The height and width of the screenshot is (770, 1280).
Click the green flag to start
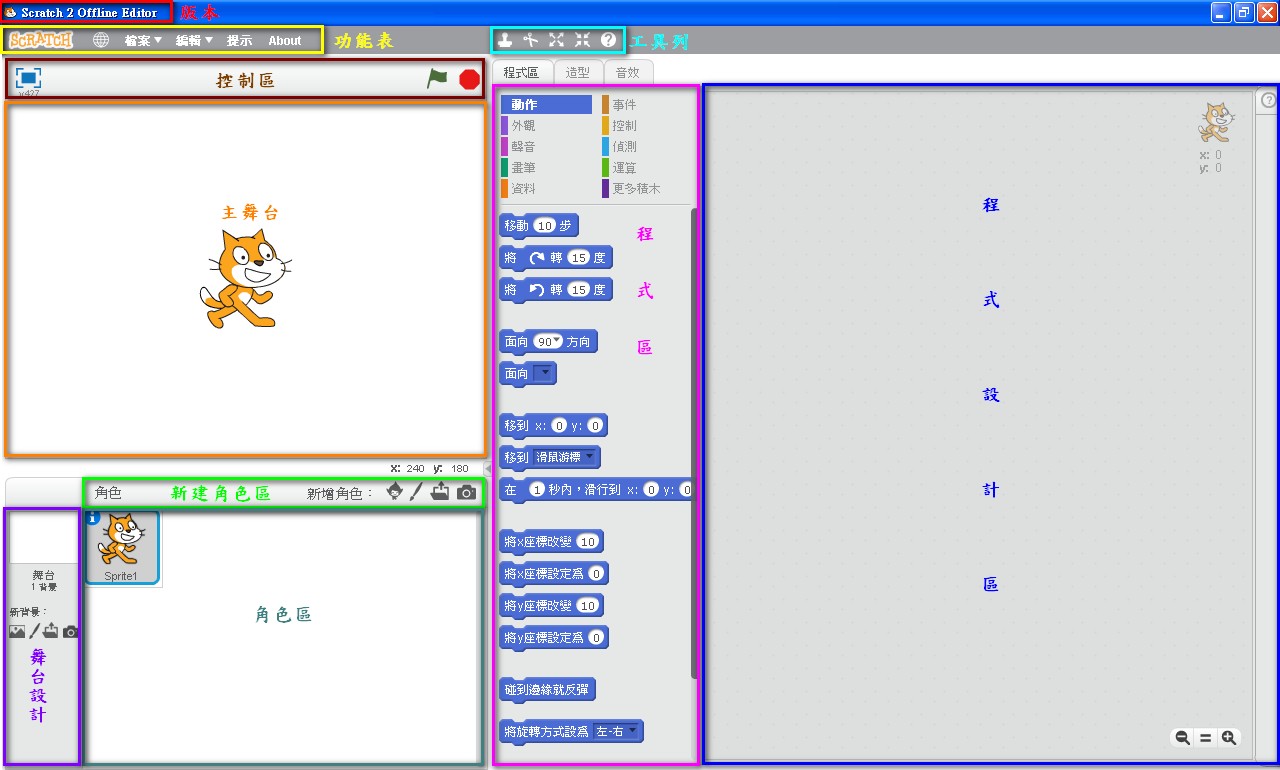click(x=437, y=78)
